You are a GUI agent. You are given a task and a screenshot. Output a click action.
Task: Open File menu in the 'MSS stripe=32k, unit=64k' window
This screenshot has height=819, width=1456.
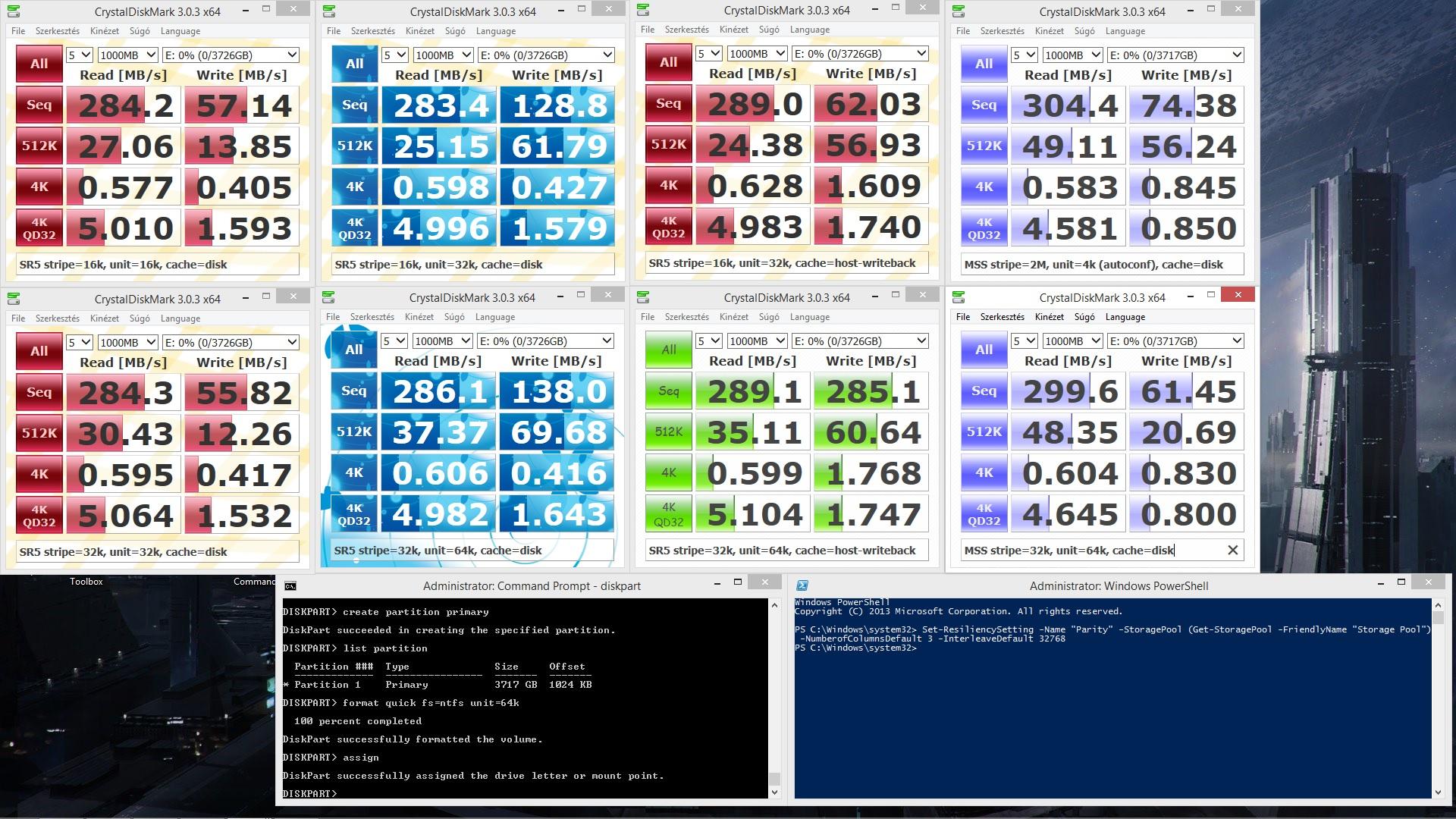pos(963,317)
